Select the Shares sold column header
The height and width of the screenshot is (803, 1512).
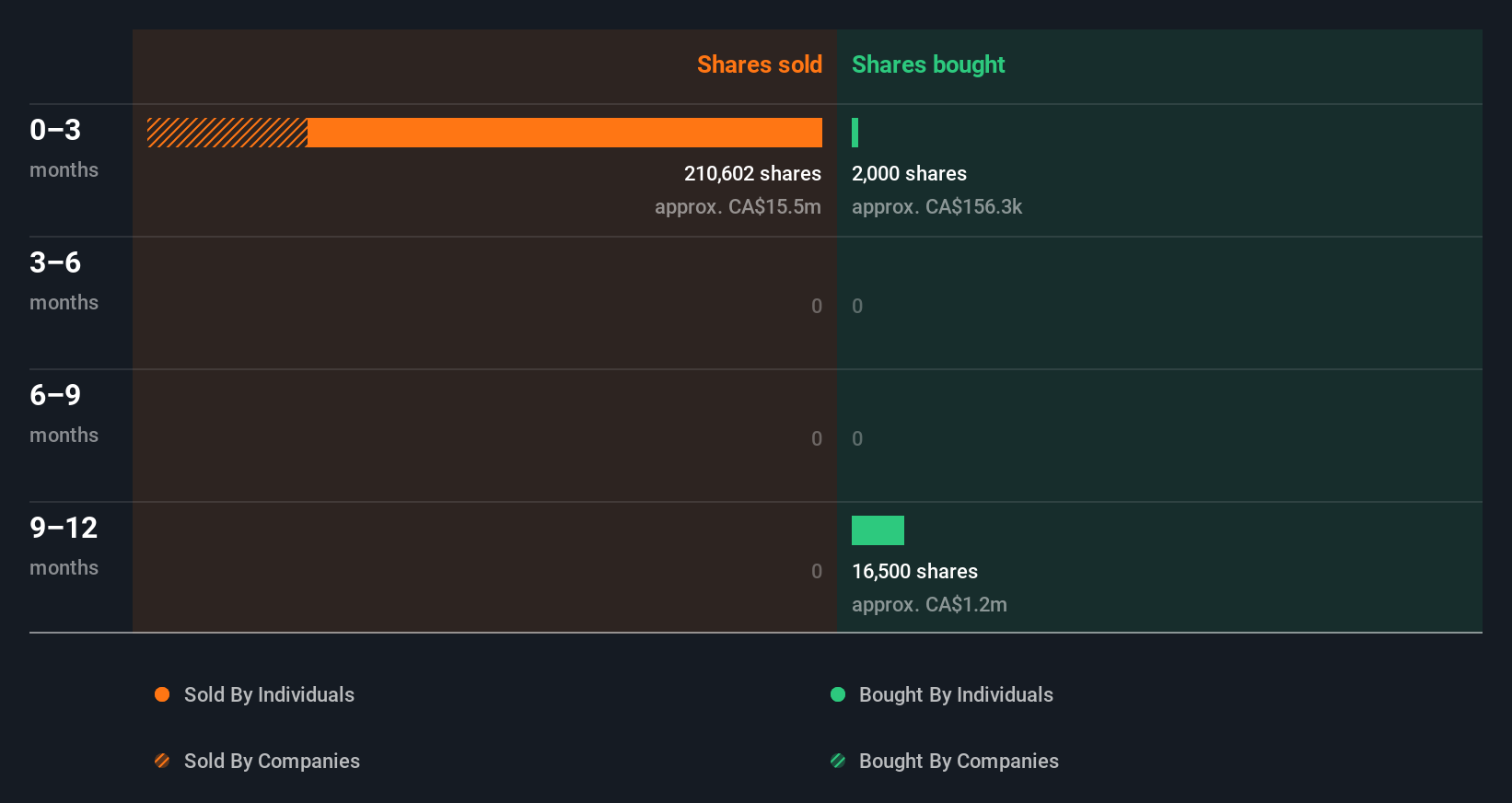tap(759, 64)
